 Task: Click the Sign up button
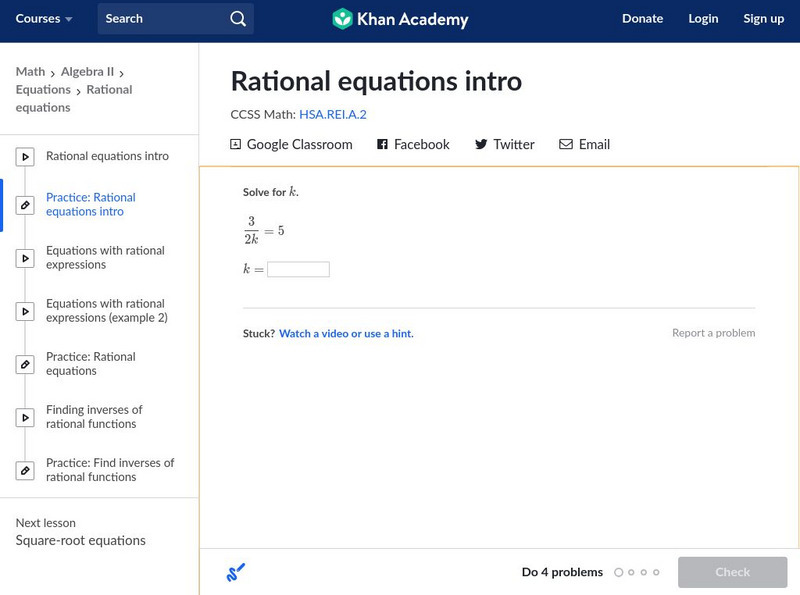point(763,18)
